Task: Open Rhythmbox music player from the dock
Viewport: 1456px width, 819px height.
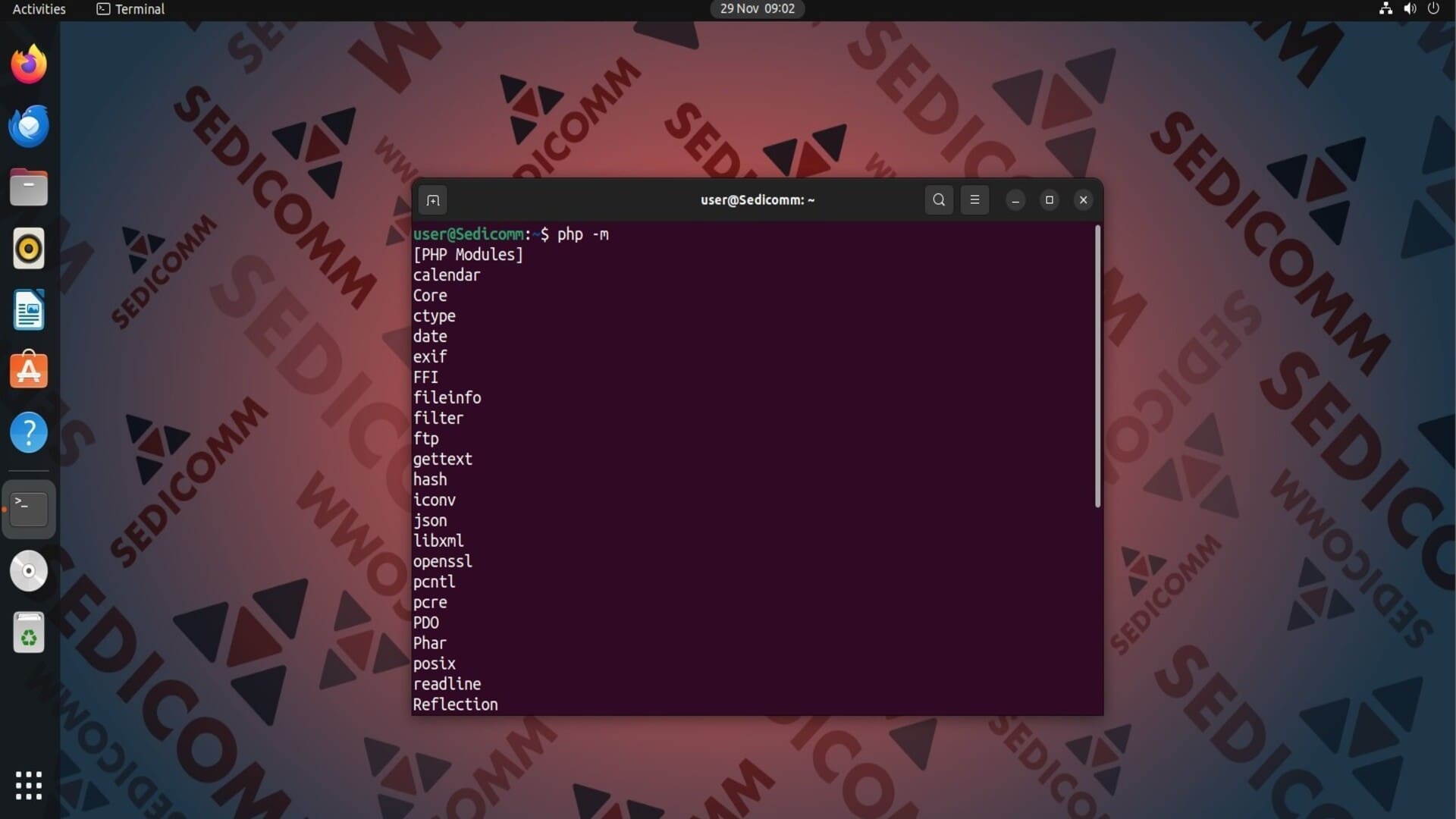Action: (x=29, y=249)
